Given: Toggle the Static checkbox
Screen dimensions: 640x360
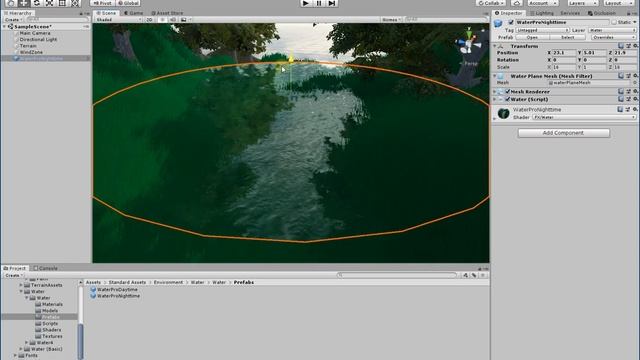Looking at the screenshot, I should click(x=614, y=22).
